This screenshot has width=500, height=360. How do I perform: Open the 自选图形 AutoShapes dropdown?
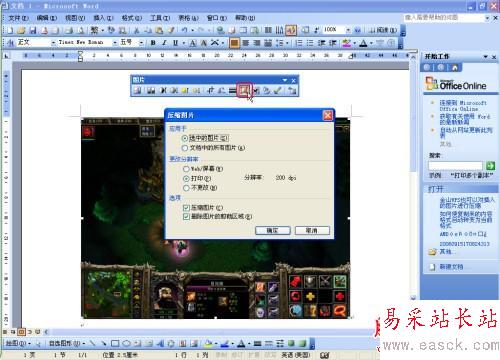point(67,343)
